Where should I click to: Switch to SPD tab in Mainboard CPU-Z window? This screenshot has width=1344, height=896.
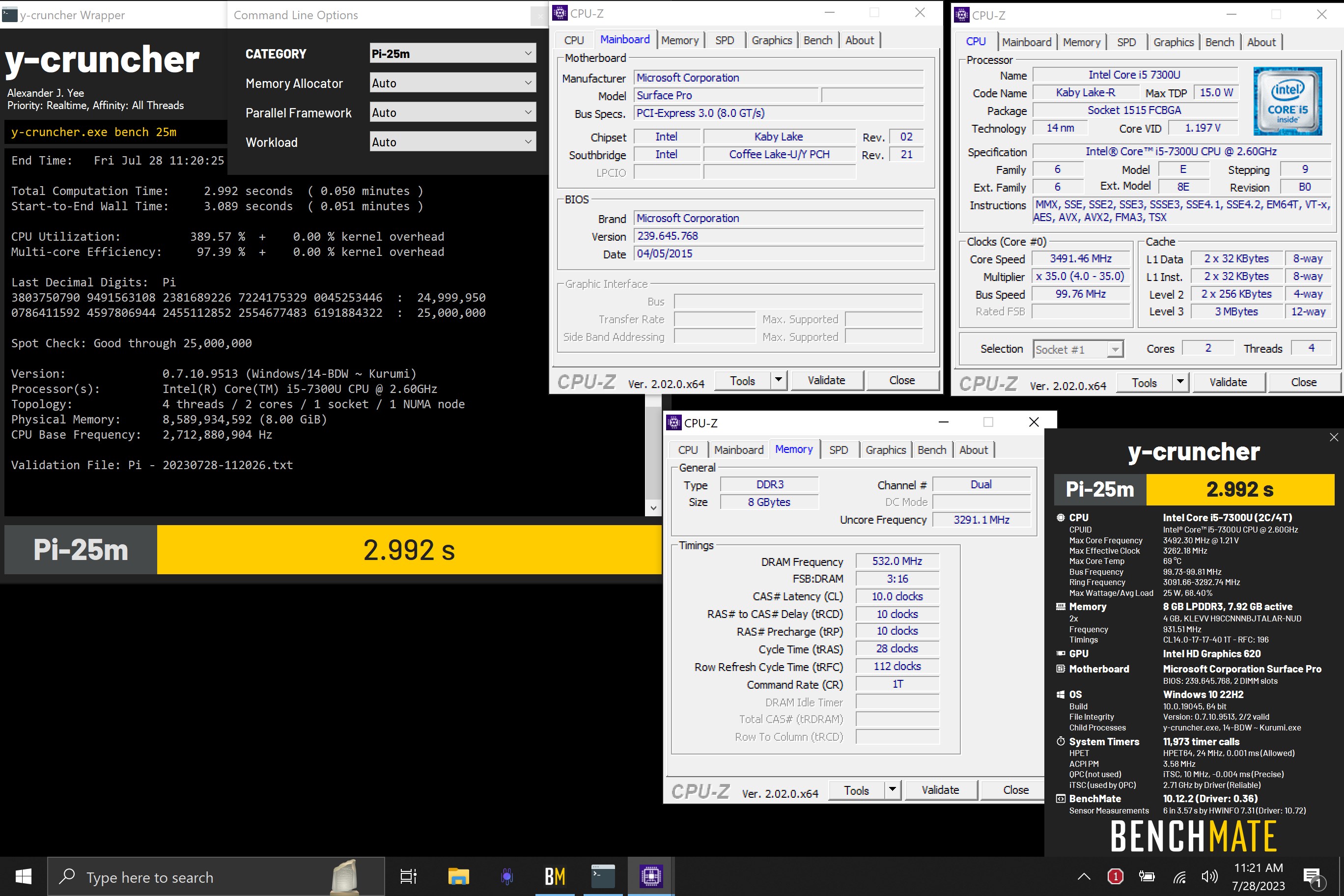(725, 40)
